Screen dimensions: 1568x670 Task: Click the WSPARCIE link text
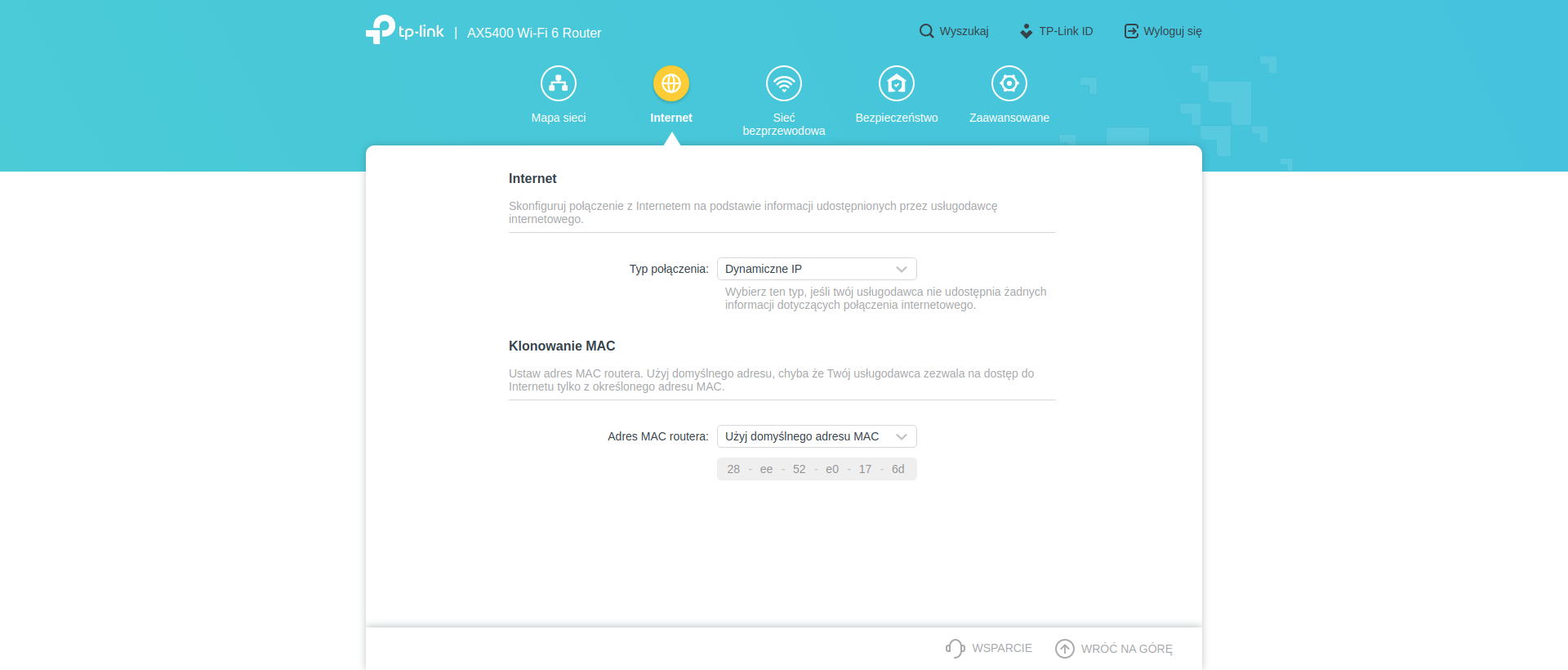[x=1002, y=648]
